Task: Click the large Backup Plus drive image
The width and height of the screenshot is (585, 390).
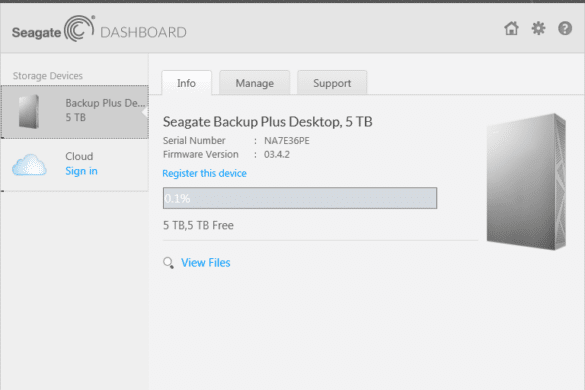Action: click(526, 182)
